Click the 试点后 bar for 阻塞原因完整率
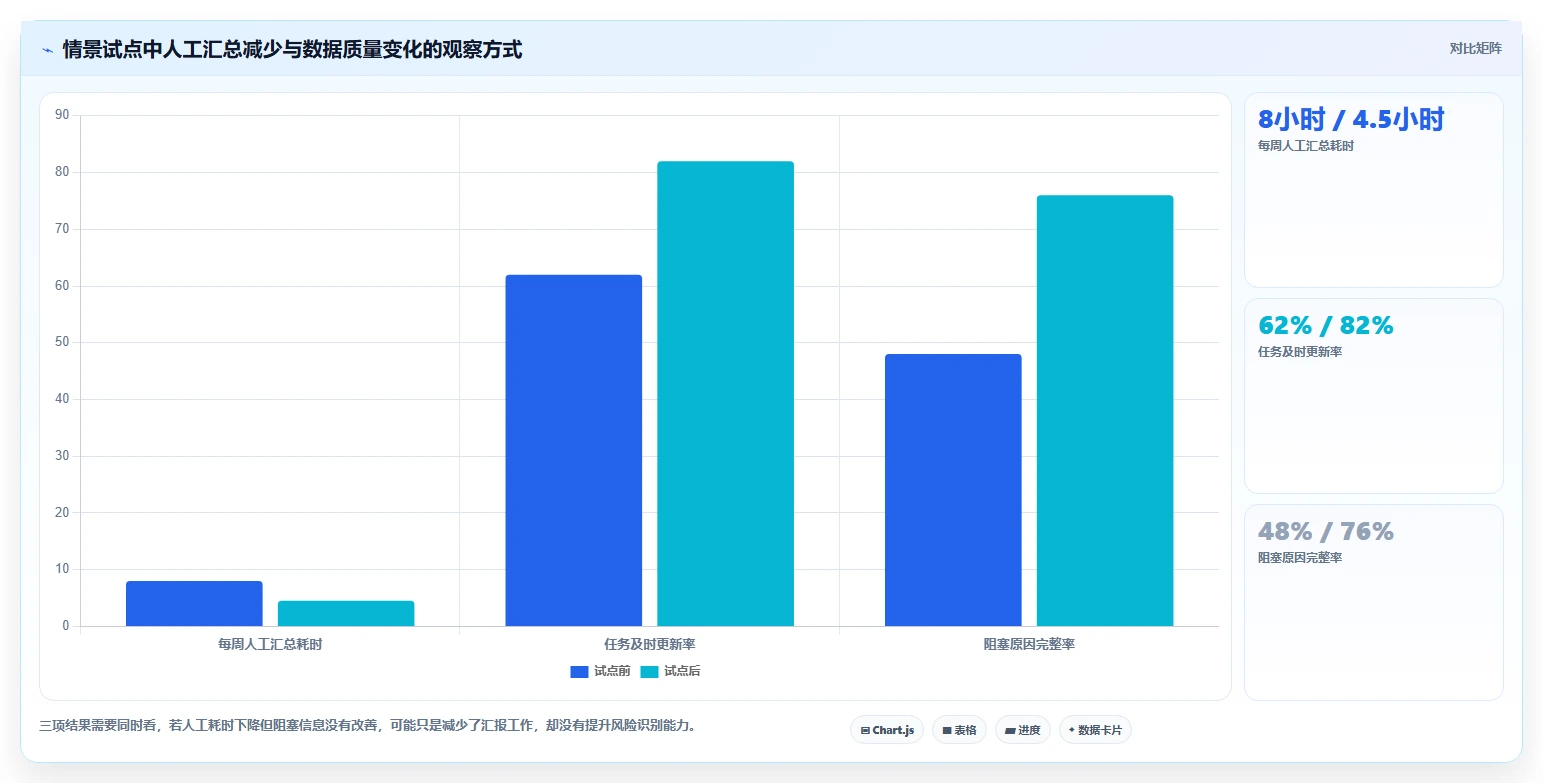Viewport: 1543px width, 783px height. coord(1105,411)
